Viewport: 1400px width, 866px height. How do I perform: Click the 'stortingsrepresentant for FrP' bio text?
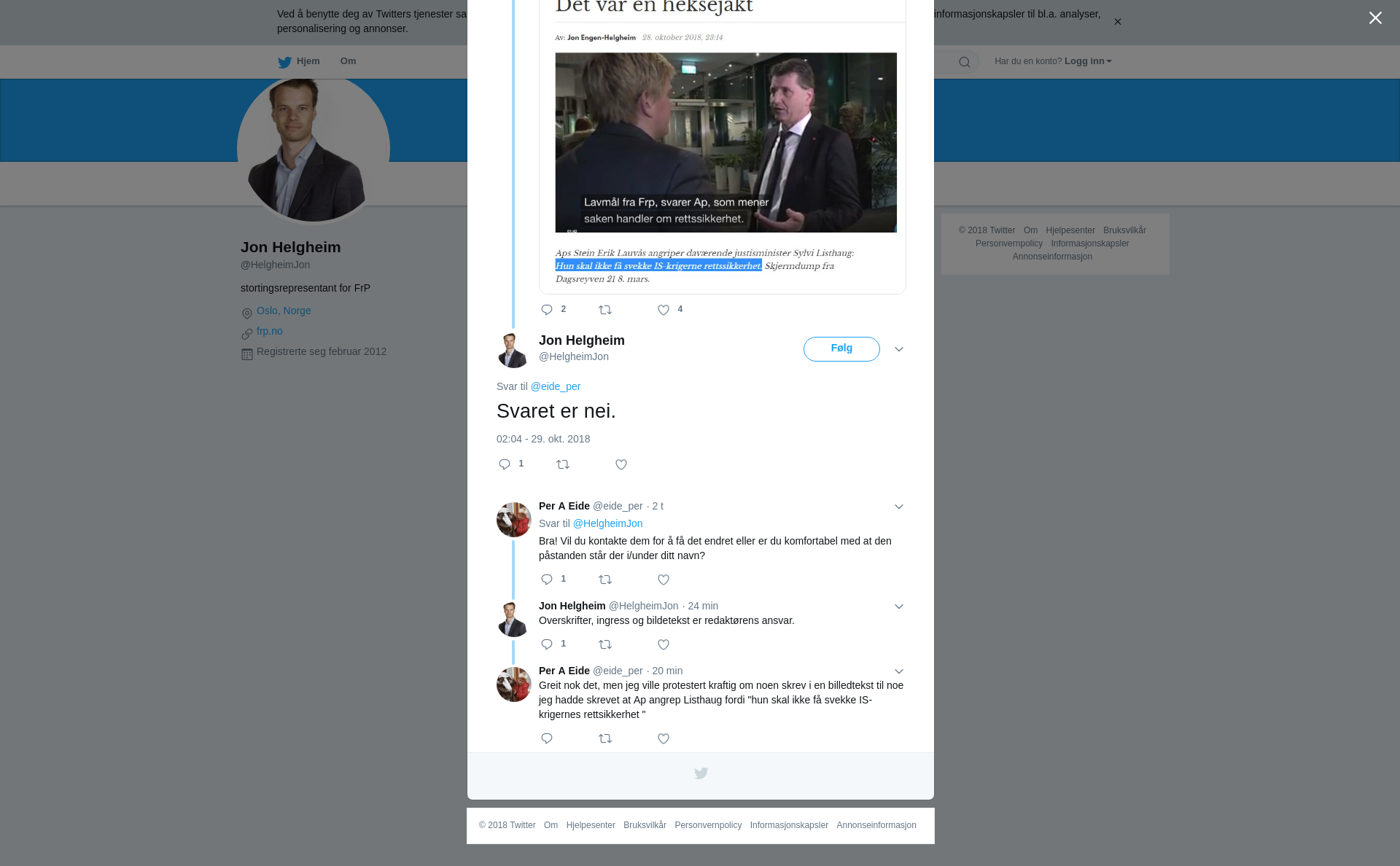[306, 288]
